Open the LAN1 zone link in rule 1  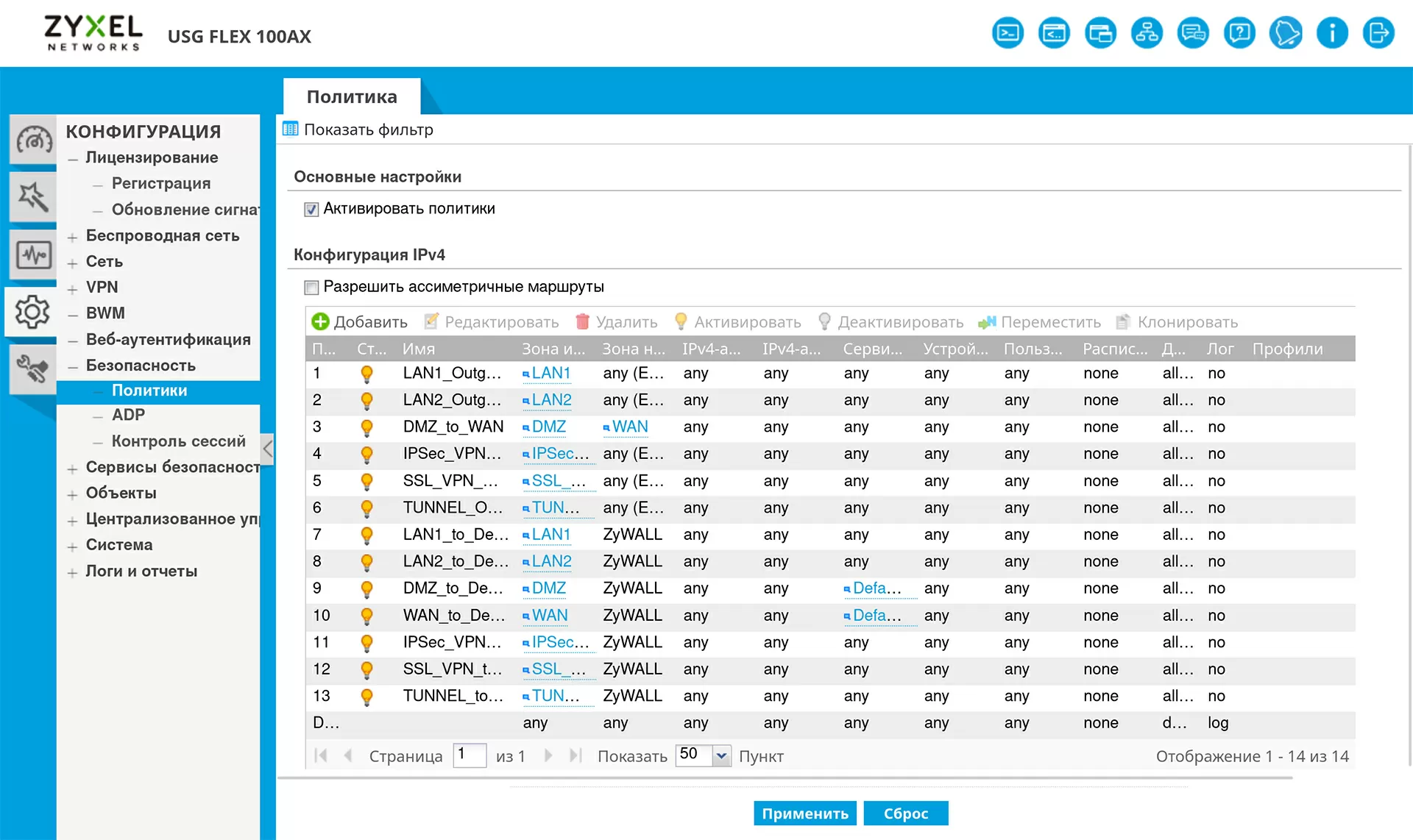pyautogui.click(x=551, y=373)
